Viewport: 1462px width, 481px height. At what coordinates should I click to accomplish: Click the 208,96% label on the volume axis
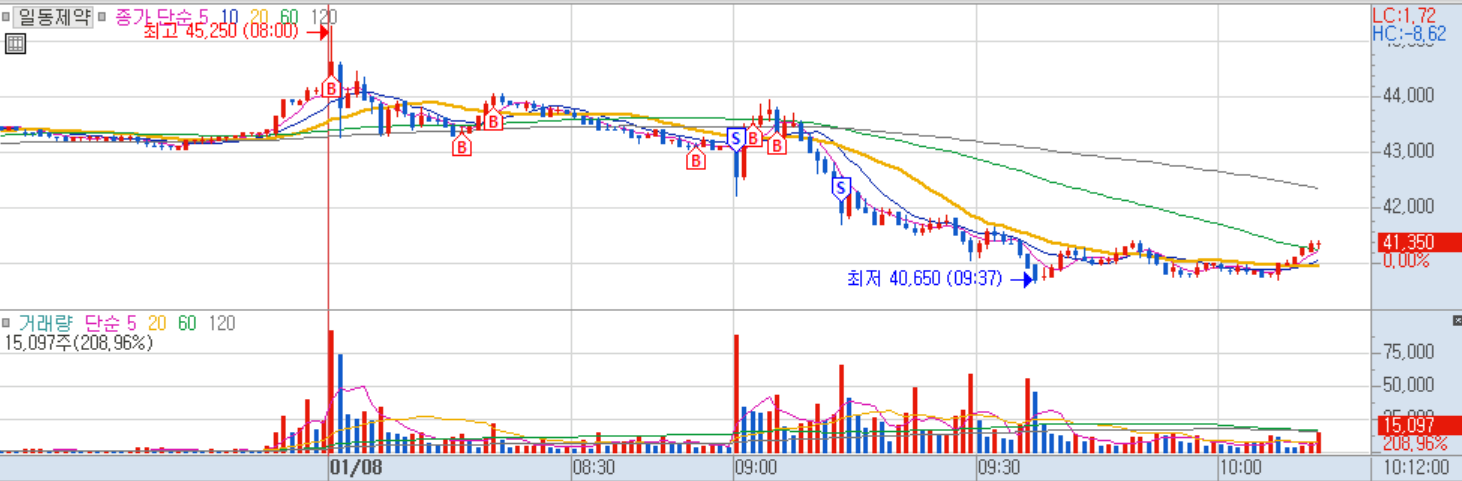pyautogui.click(x=1414, y=442)
